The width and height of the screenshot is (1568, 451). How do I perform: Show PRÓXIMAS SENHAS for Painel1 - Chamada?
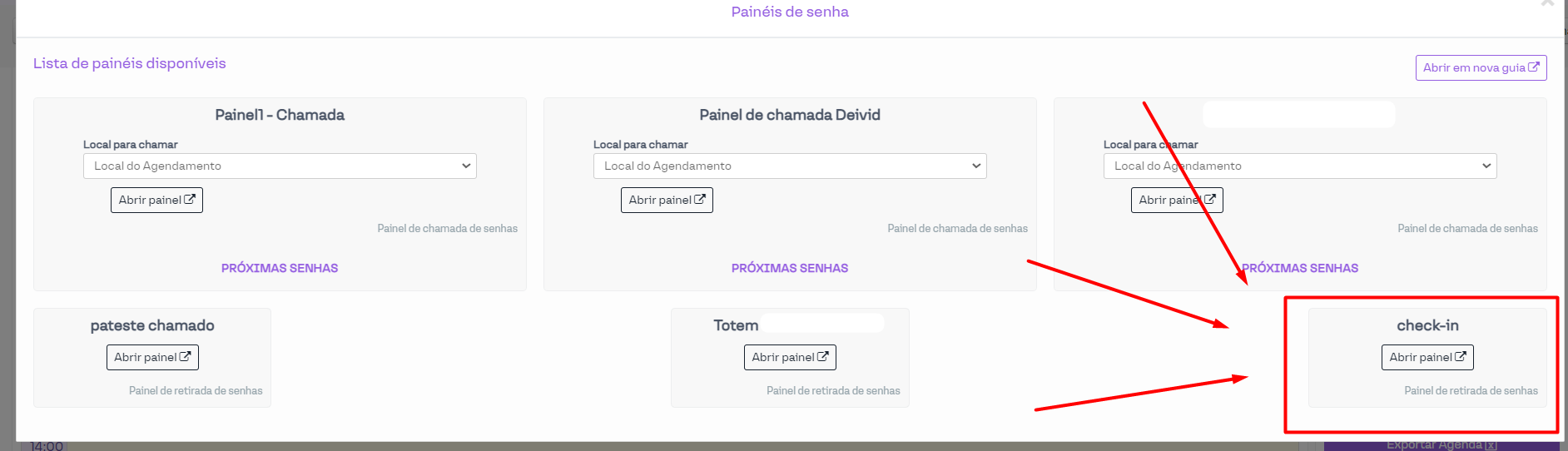(280, 268)
